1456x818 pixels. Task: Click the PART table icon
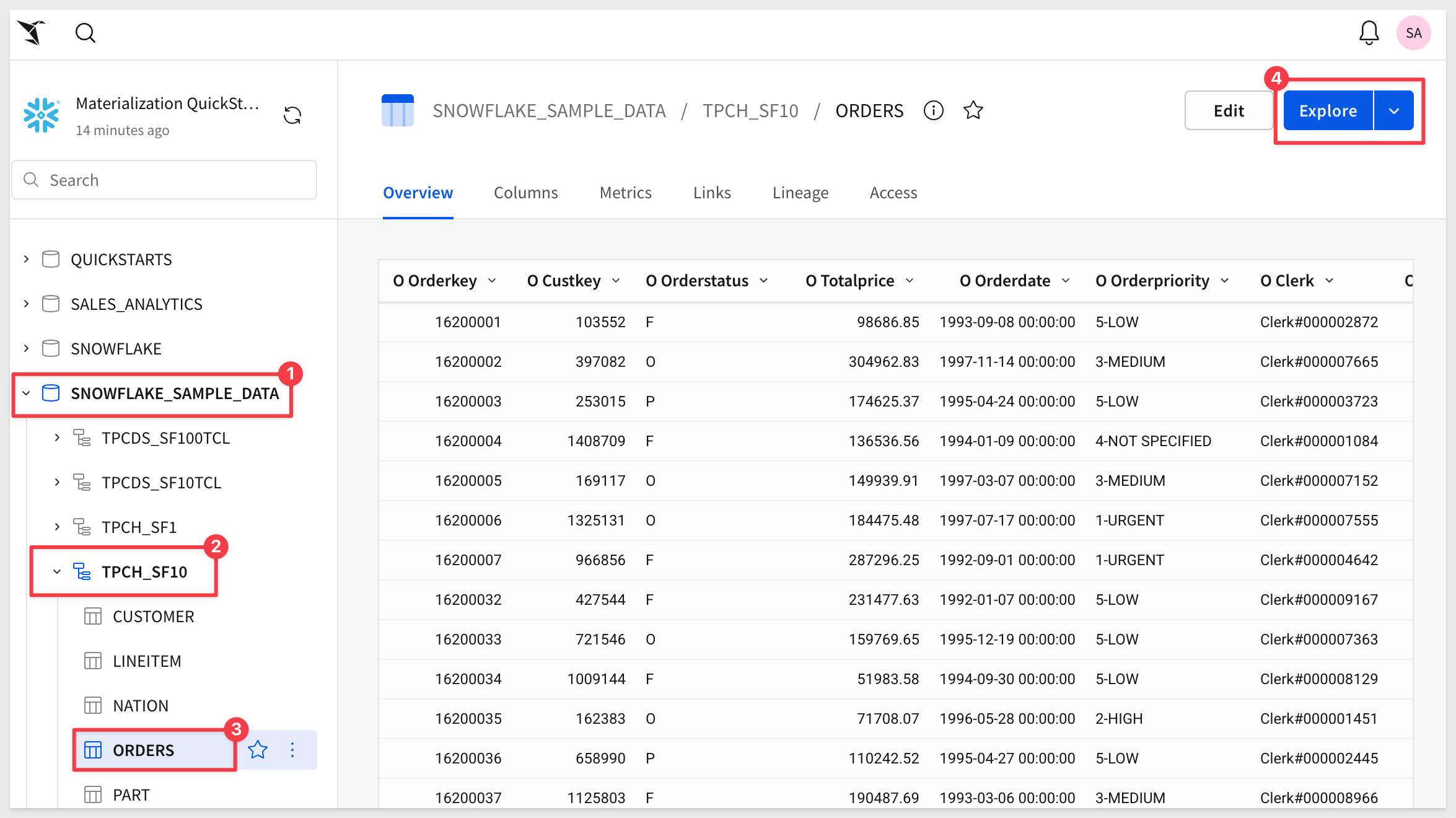[x=93, y=794]
